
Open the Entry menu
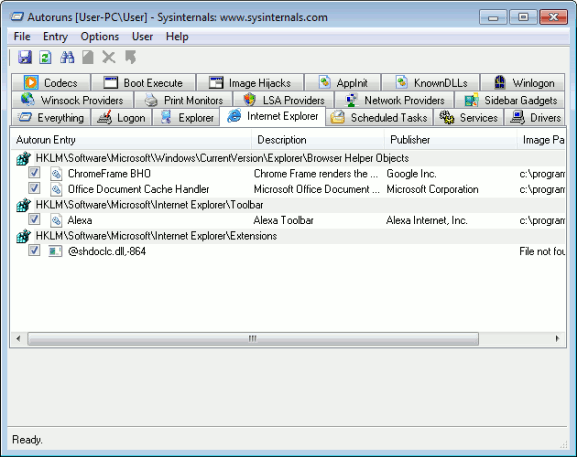55,36
